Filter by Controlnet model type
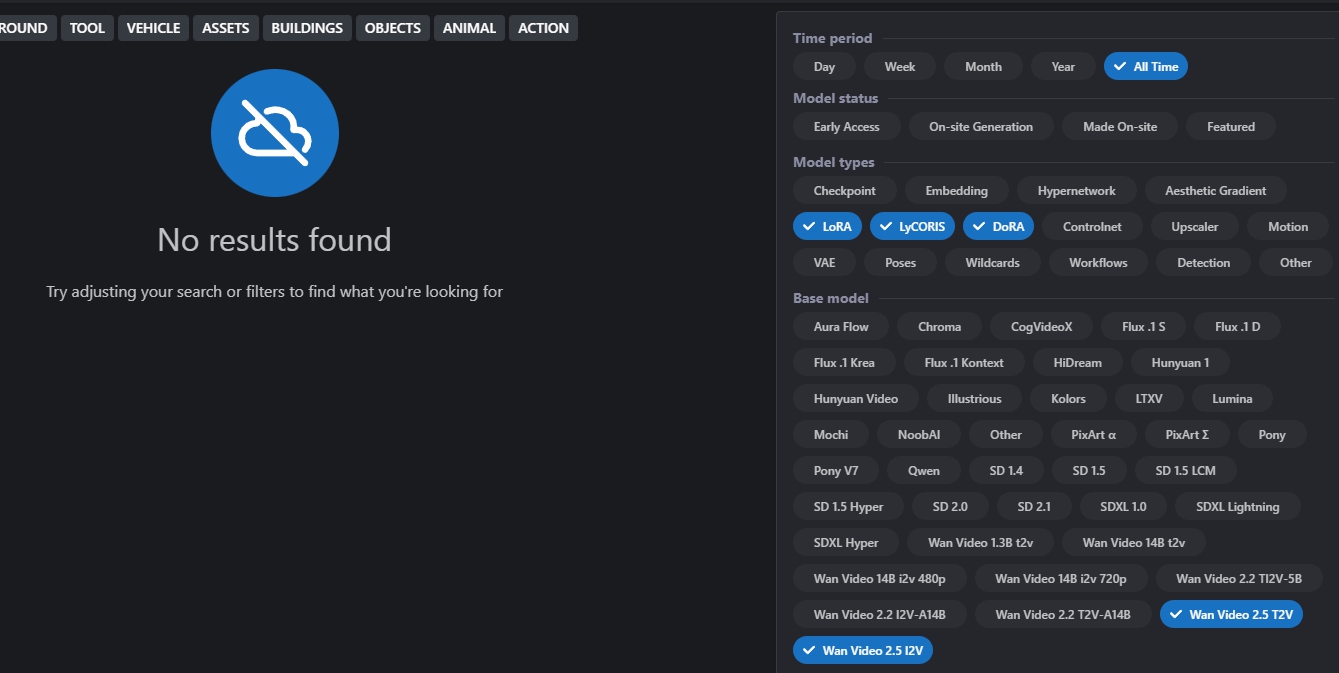The image size is (1339, 673). pos(1092,227)
